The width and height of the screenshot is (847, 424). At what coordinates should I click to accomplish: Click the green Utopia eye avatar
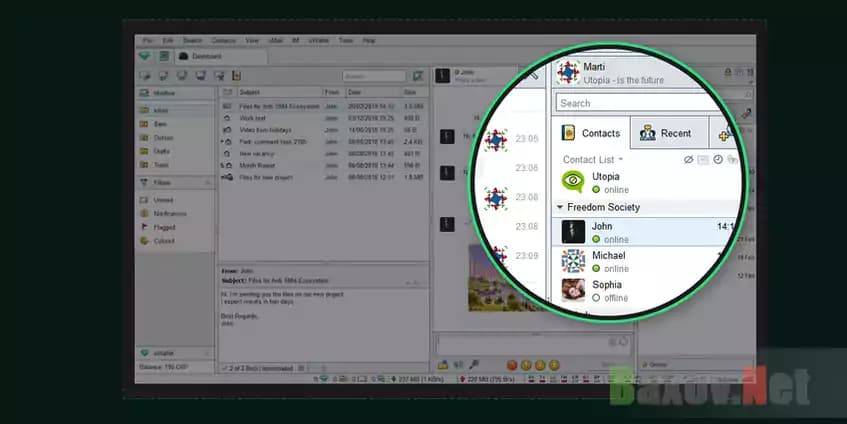pyautogui.click(x=573, y=181)
